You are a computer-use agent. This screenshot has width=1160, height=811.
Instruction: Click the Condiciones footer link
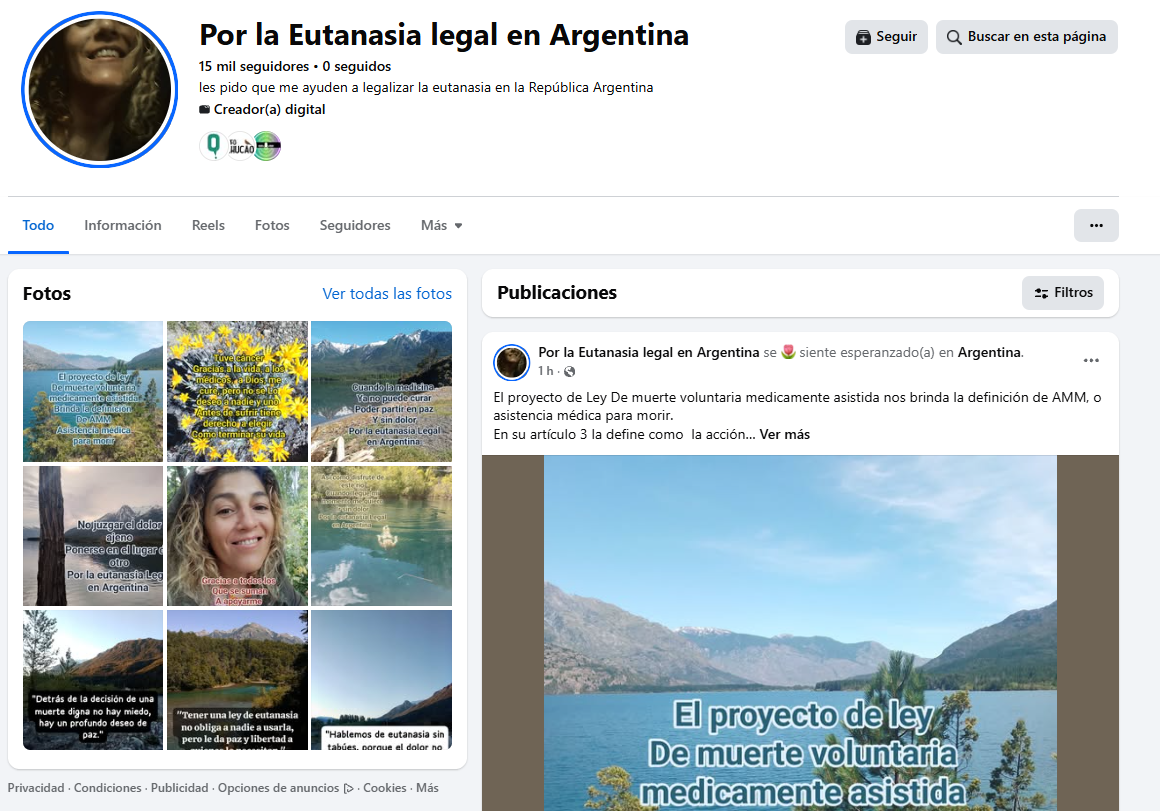pos(107,788)
